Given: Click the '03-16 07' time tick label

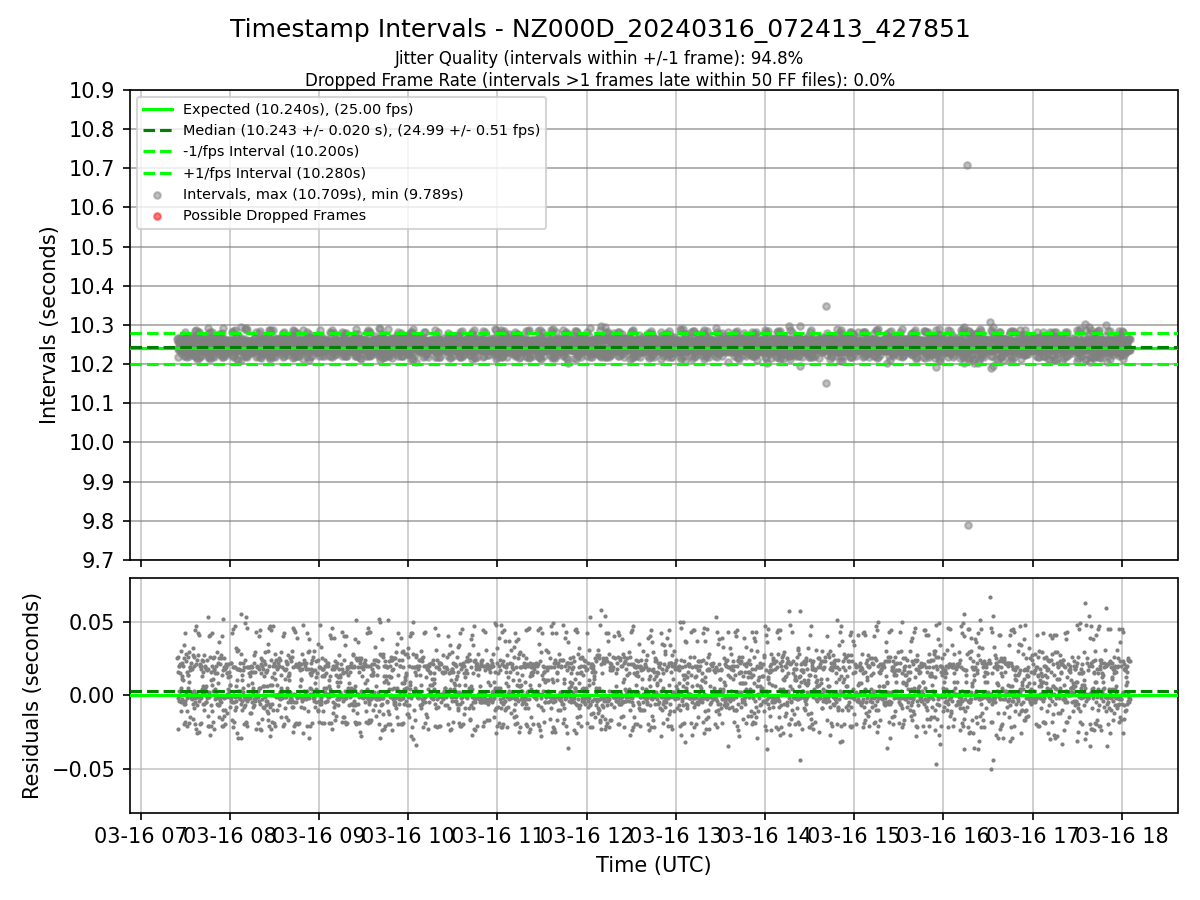Looking at the screenshot, I should tap(140, 836).
